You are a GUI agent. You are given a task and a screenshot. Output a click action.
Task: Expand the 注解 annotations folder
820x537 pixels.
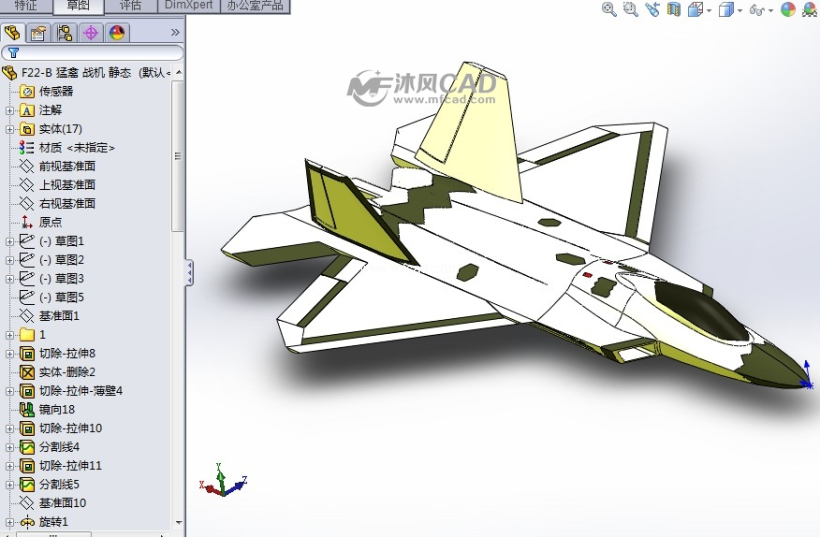9,110
